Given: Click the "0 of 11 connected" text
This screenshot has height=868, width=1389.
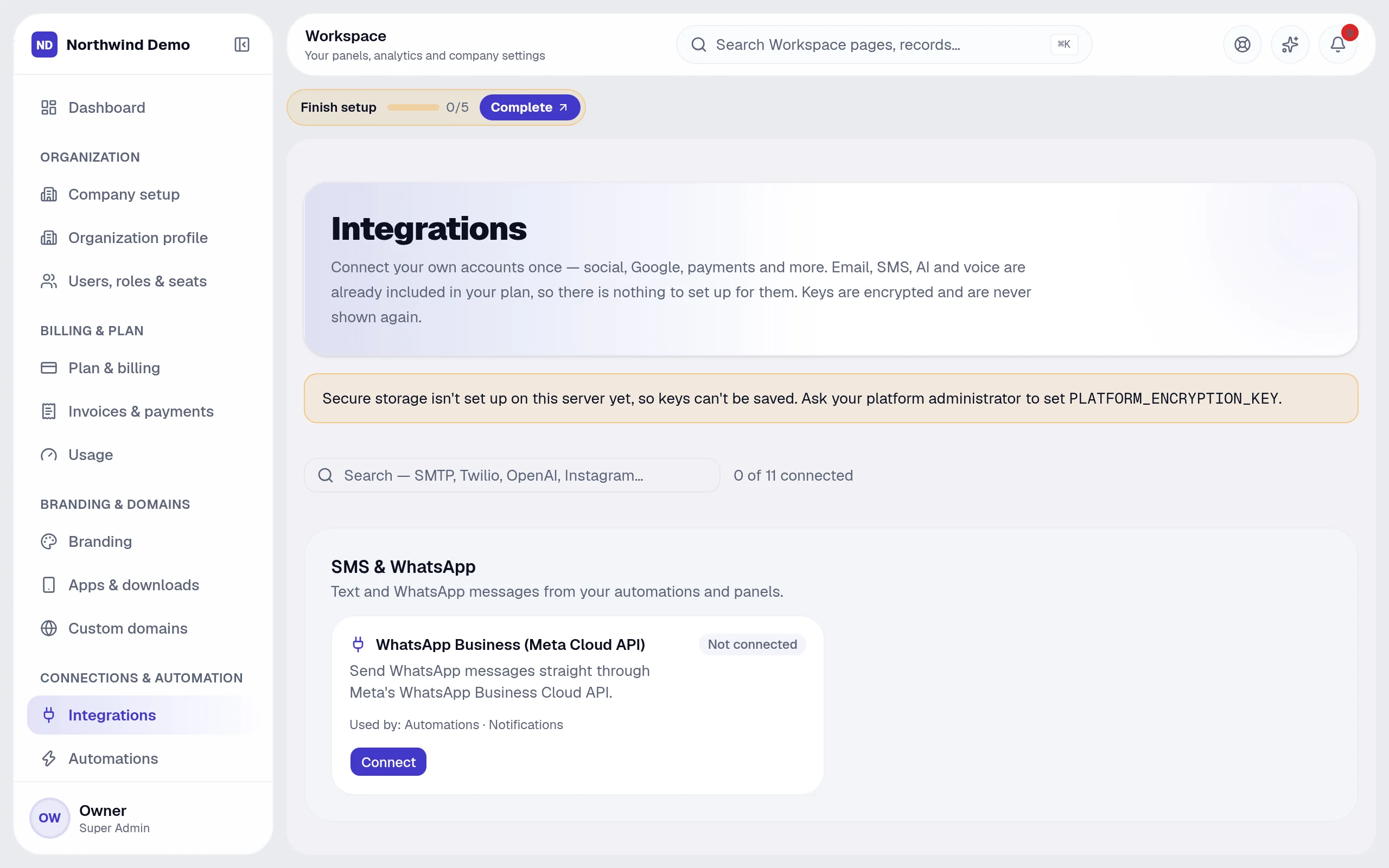Looking at the screenshot, I should click(x=793, y=475).
